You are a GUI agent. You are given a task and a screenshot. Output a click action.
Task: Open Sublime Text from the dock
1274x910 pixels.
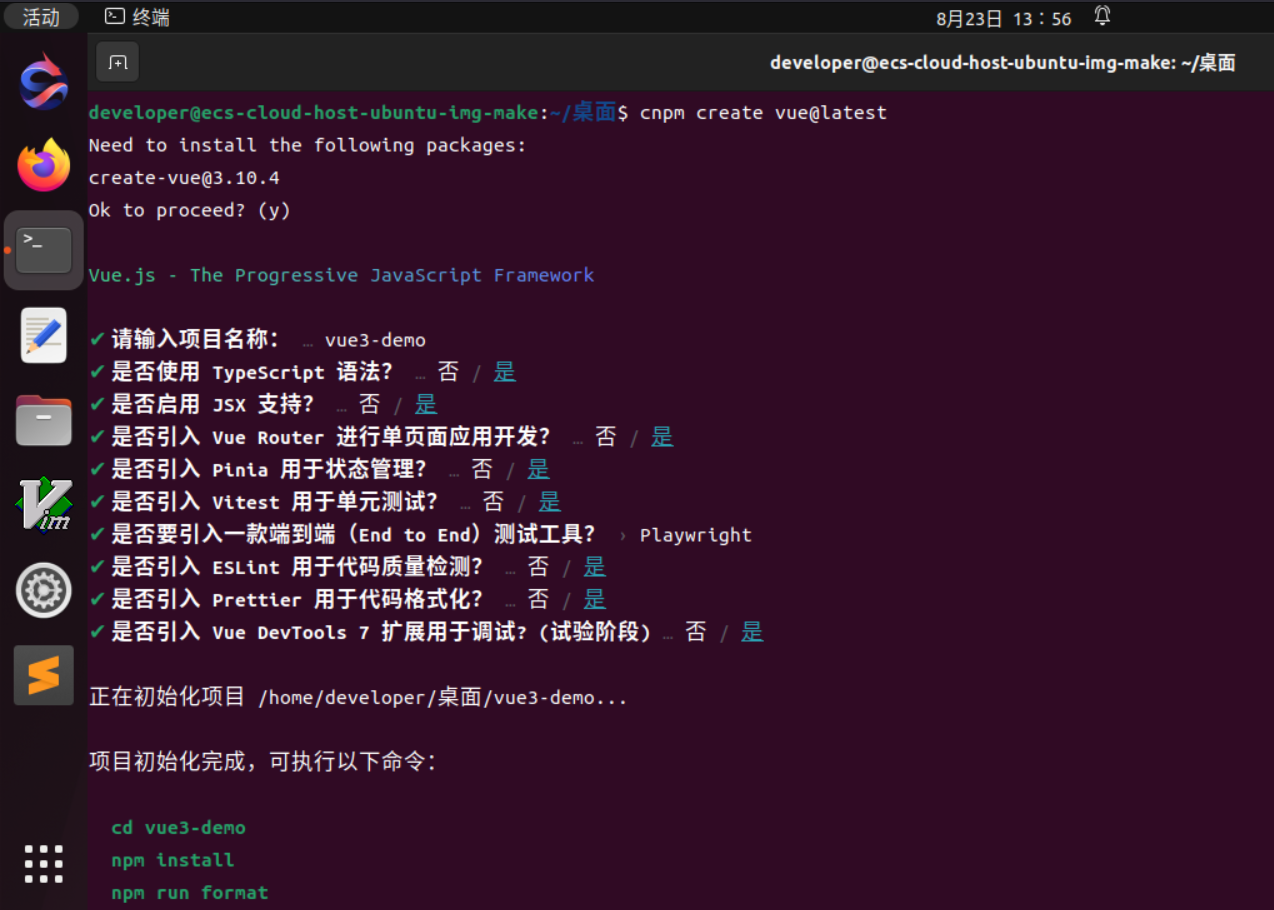(43, 674)
